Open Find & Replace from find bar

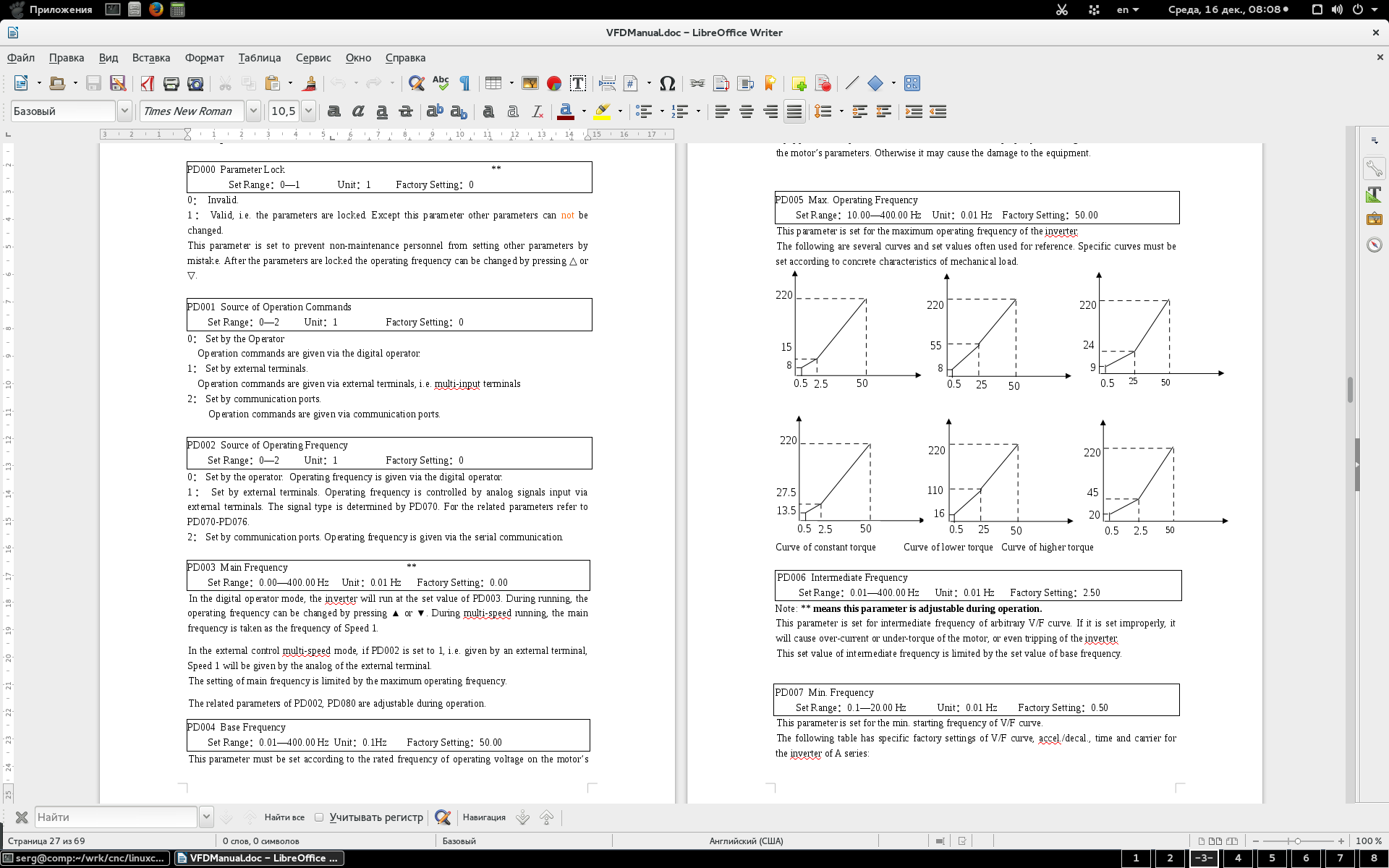tap(443, 817)
